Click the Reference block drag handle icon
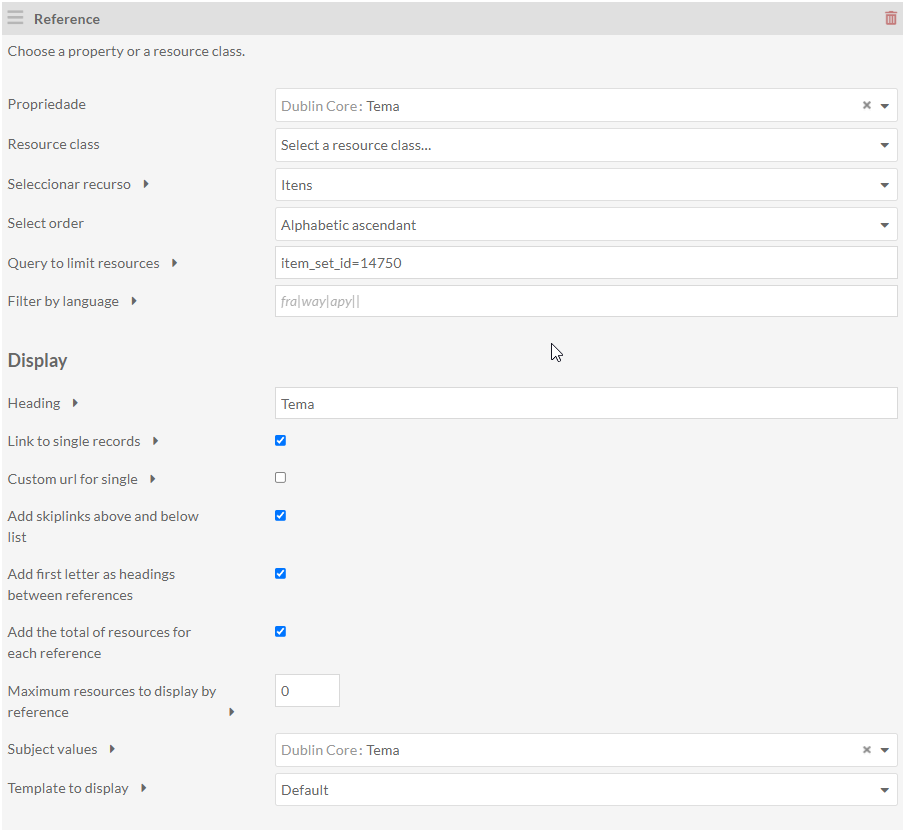This screenshot has height=830, width=918. [x=16, y=18]
